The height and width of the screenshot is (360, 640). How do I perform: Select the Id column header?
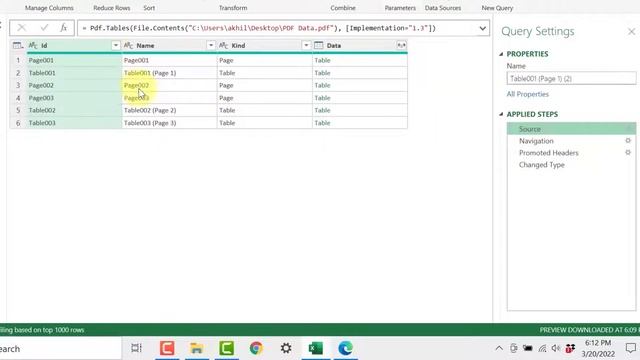click(x=74, y=45)
